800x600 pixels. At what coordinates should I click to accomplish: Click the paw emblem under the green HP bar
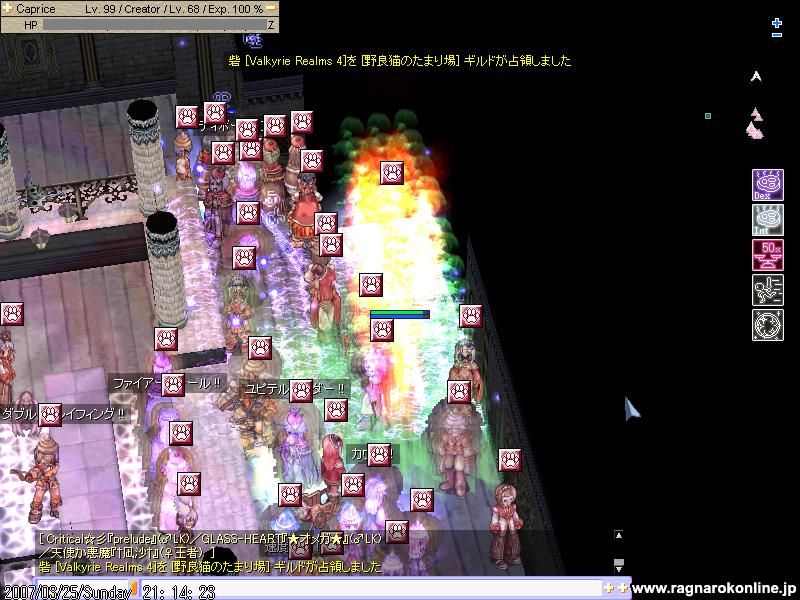click(382, 330)
